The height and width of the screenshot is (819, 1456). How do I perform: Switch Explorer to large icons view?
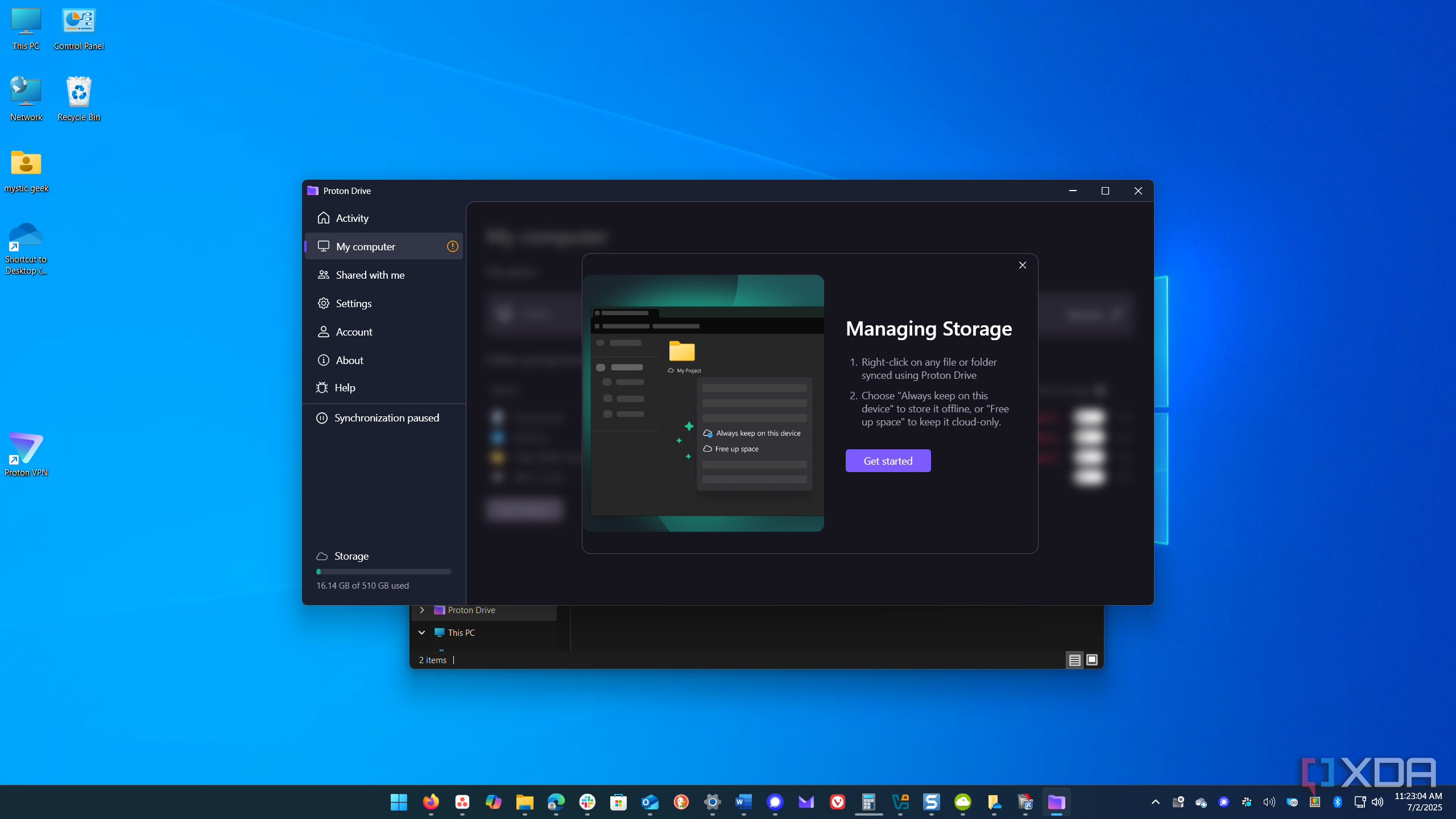click(1092, 660)
